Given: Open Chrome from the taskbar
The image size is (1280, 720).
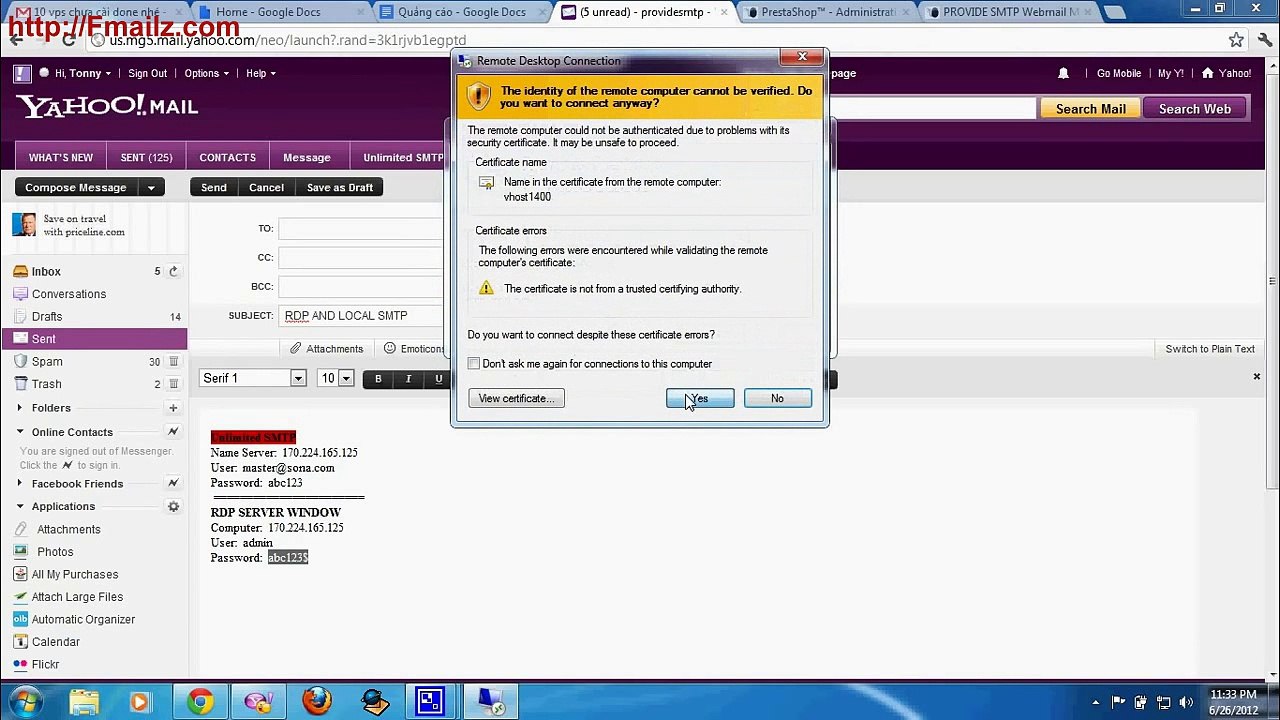Looking at the screenshot, I should (x=200, y=702).
